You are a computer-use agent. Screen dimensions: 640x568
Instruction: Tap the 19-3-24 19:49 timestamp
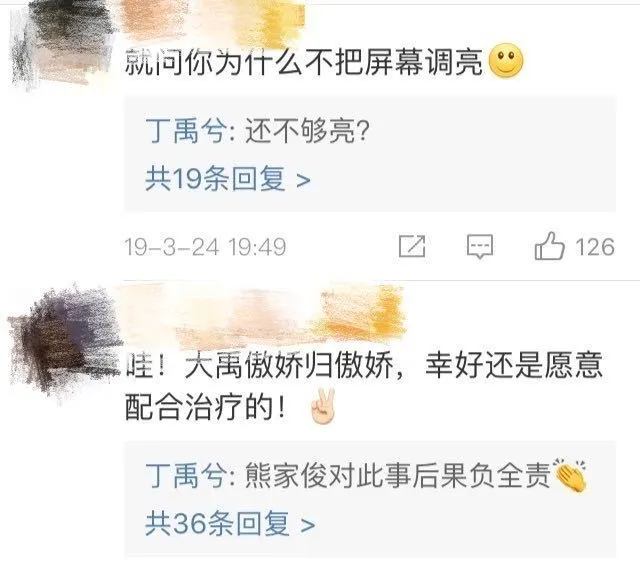205,247
